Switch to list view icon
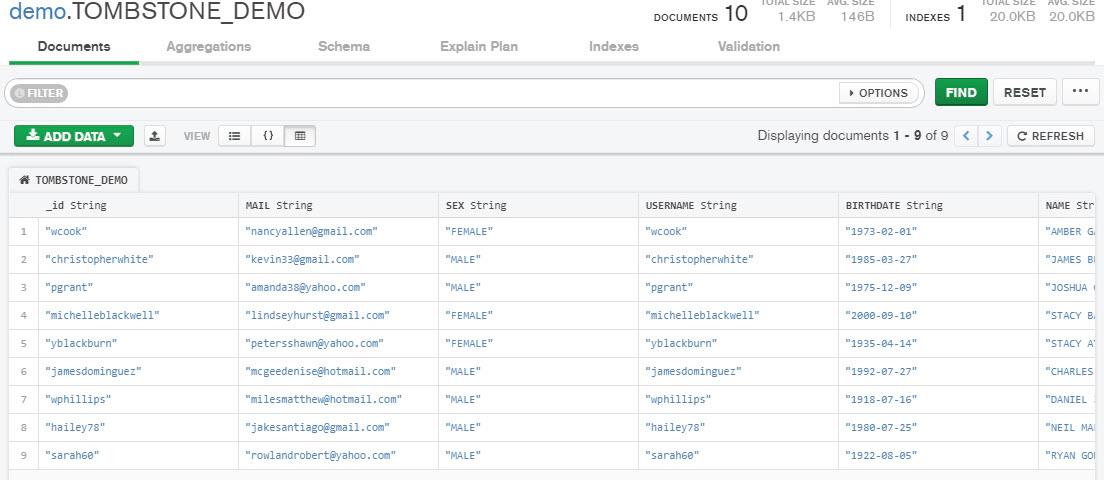The height and width of the screenshot is (480, 1104). coord(235,136)
